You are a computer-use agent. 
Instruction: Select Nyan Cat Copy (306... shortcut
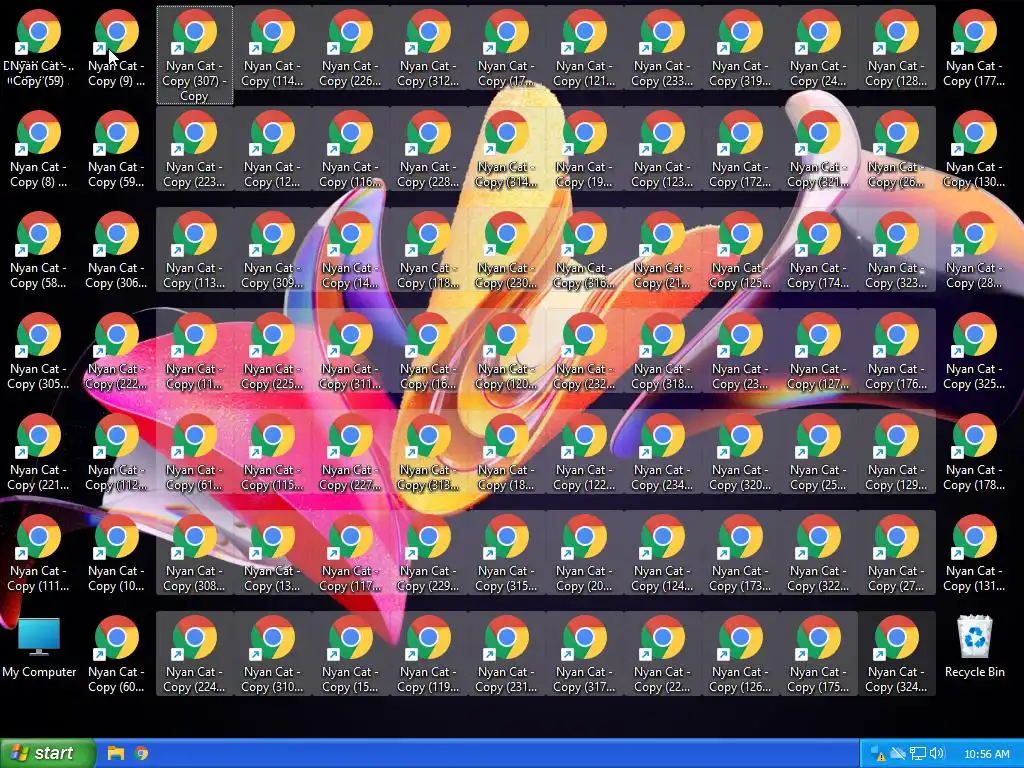click(116, 250)
